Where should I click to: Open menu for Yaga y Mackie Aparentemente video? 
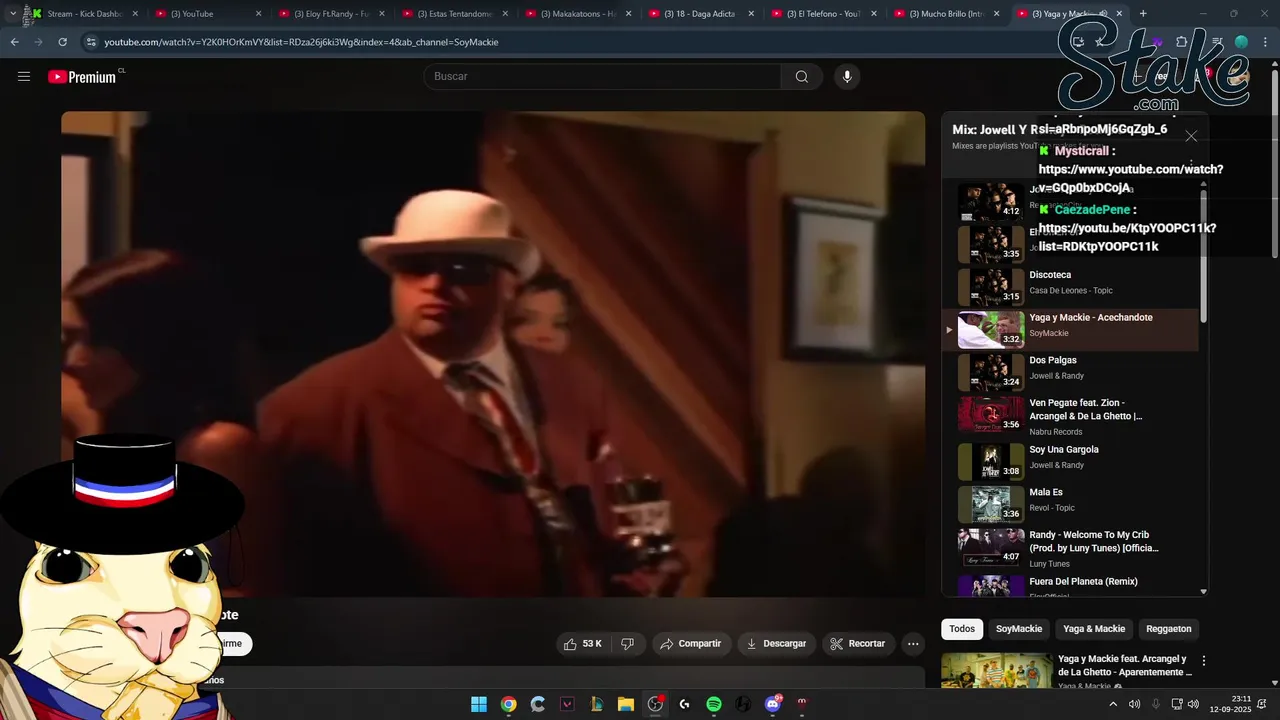(1204, 661)
